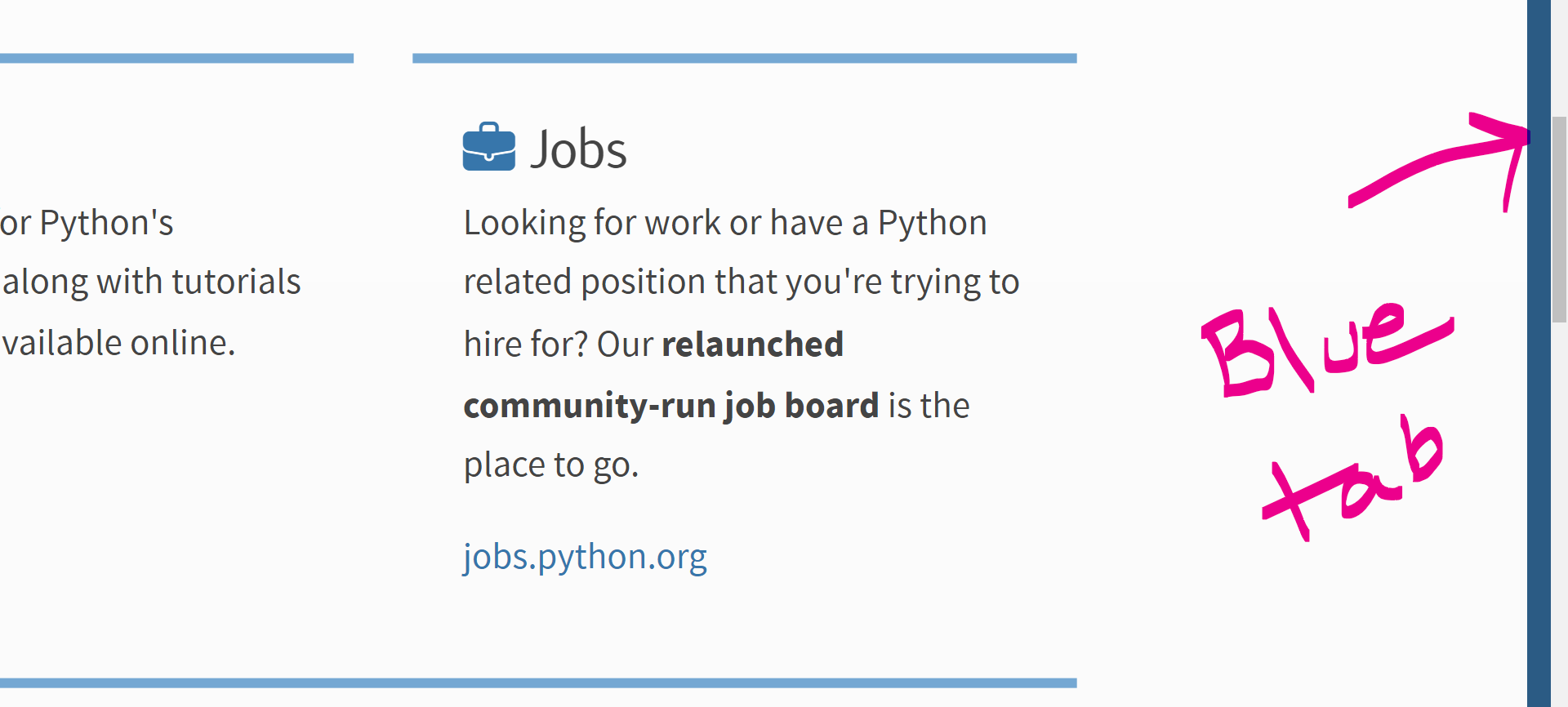Click the body of the briefcase icon
Screen dimensions: 1568x707
(488, 155)
